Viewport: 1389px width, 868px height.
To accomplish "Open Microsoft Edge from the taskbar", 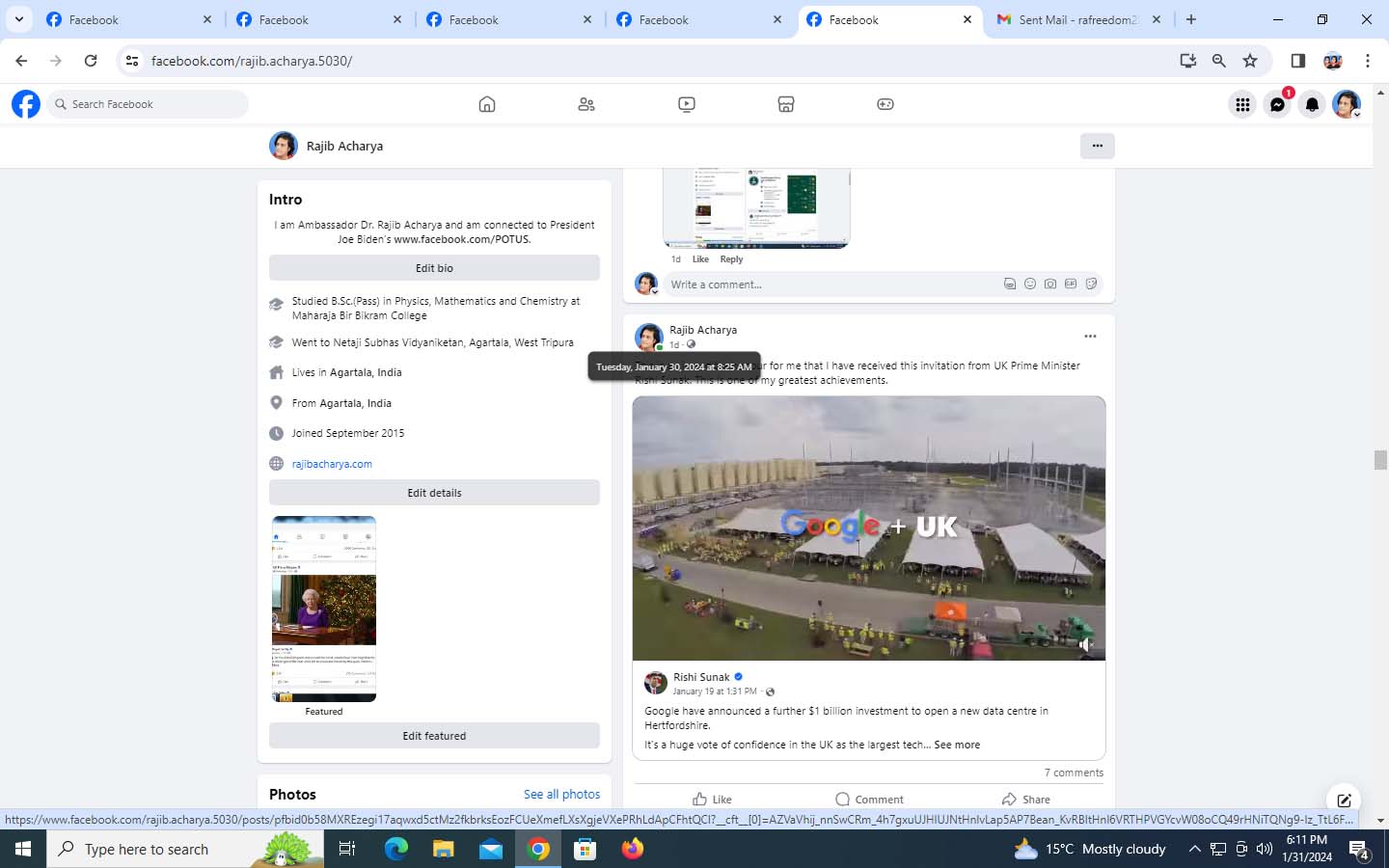I will click(x=396, y=849).
